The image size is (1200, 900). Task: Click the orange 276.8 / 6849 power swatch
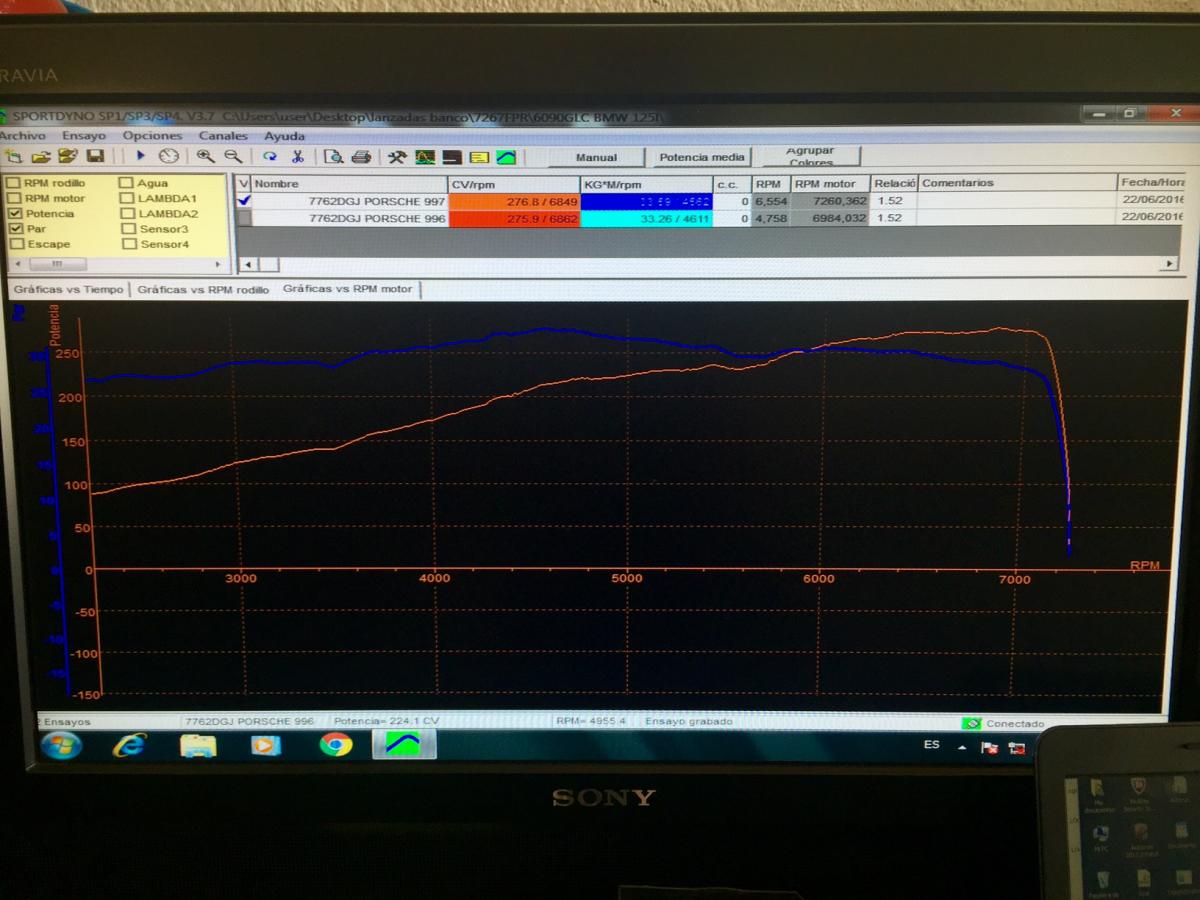coord(514,201)
